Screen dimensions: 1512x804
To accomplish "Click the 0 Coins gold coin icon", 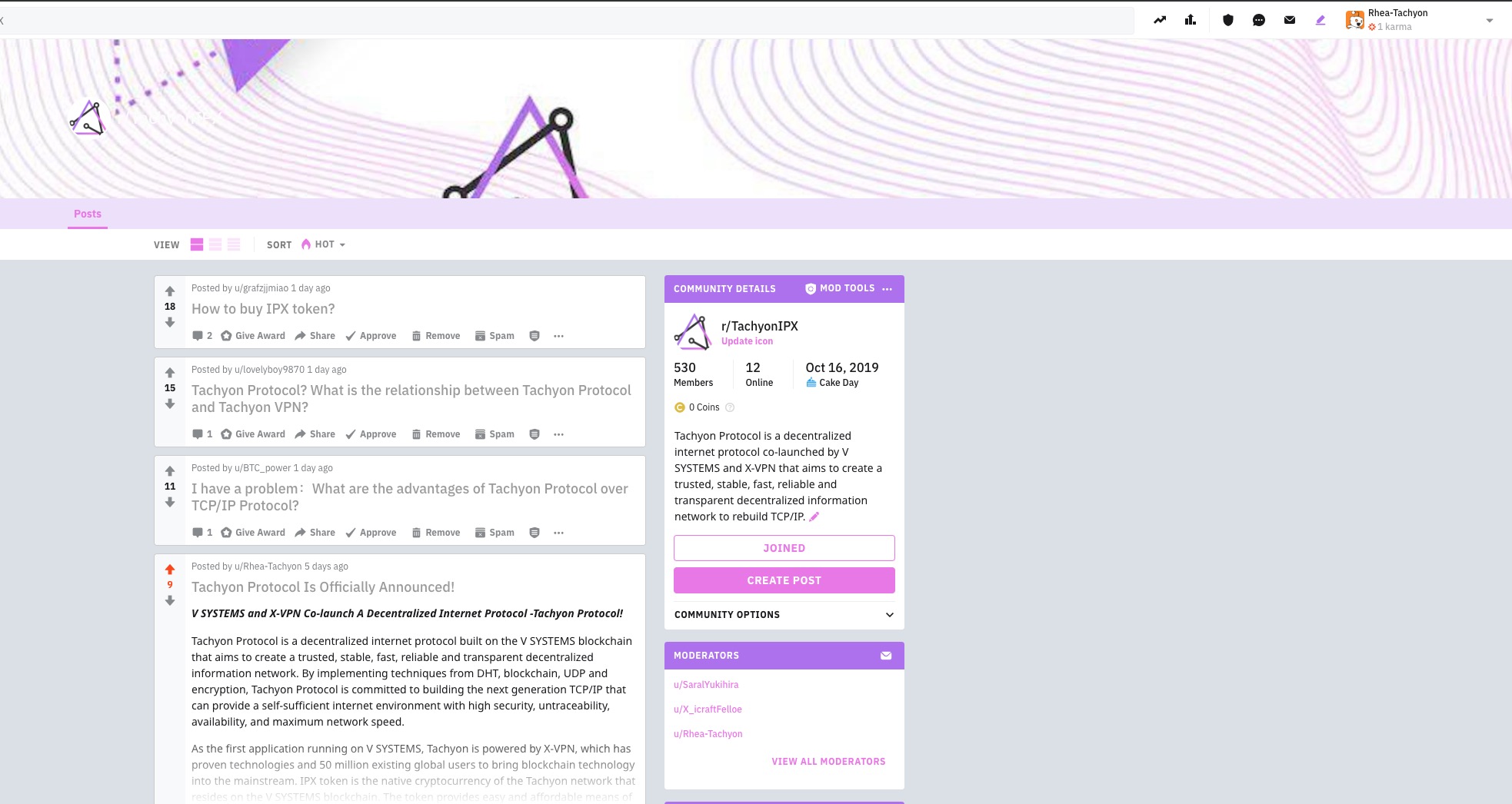I will point(680,407).
